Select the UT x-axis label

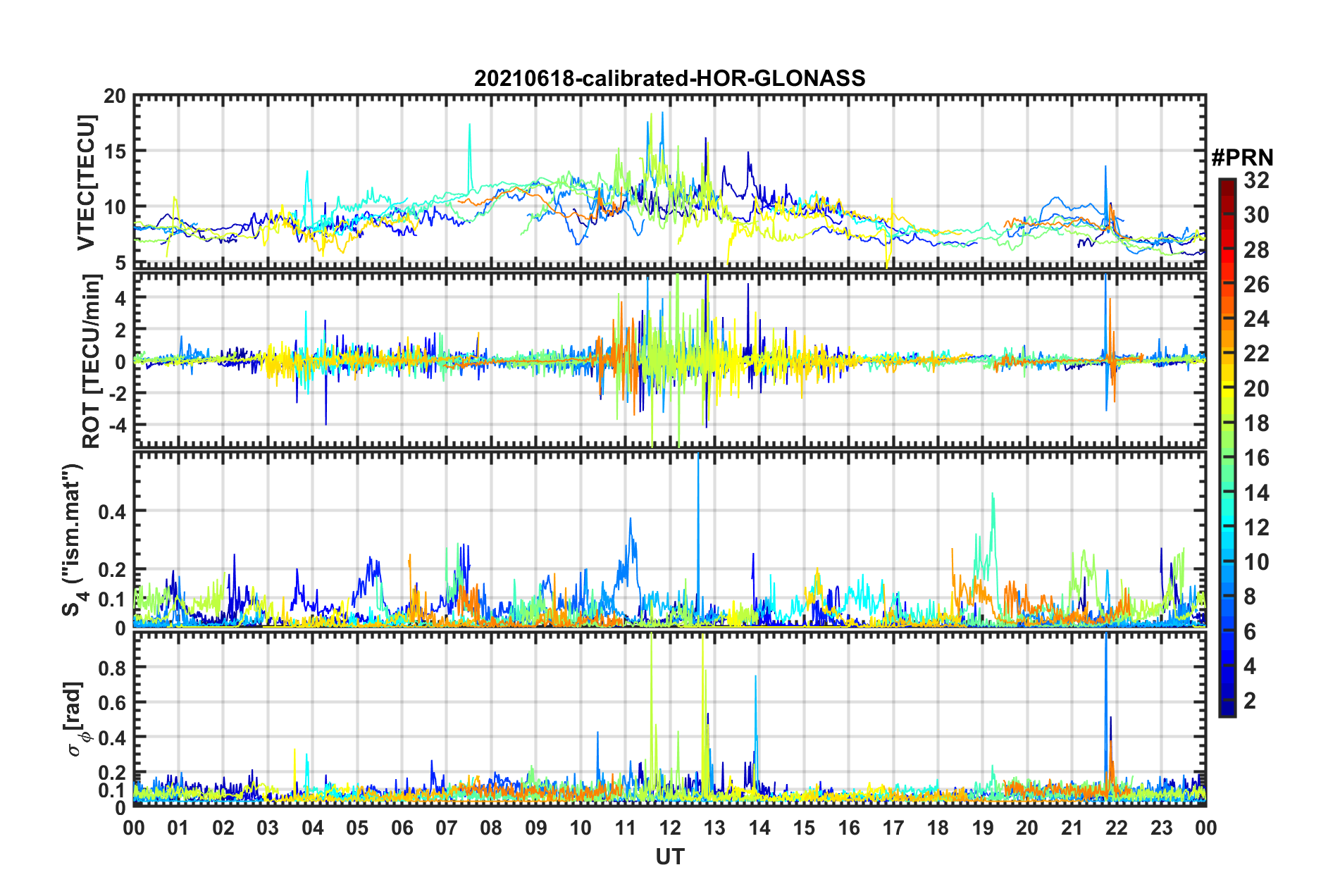coord(669,857)
